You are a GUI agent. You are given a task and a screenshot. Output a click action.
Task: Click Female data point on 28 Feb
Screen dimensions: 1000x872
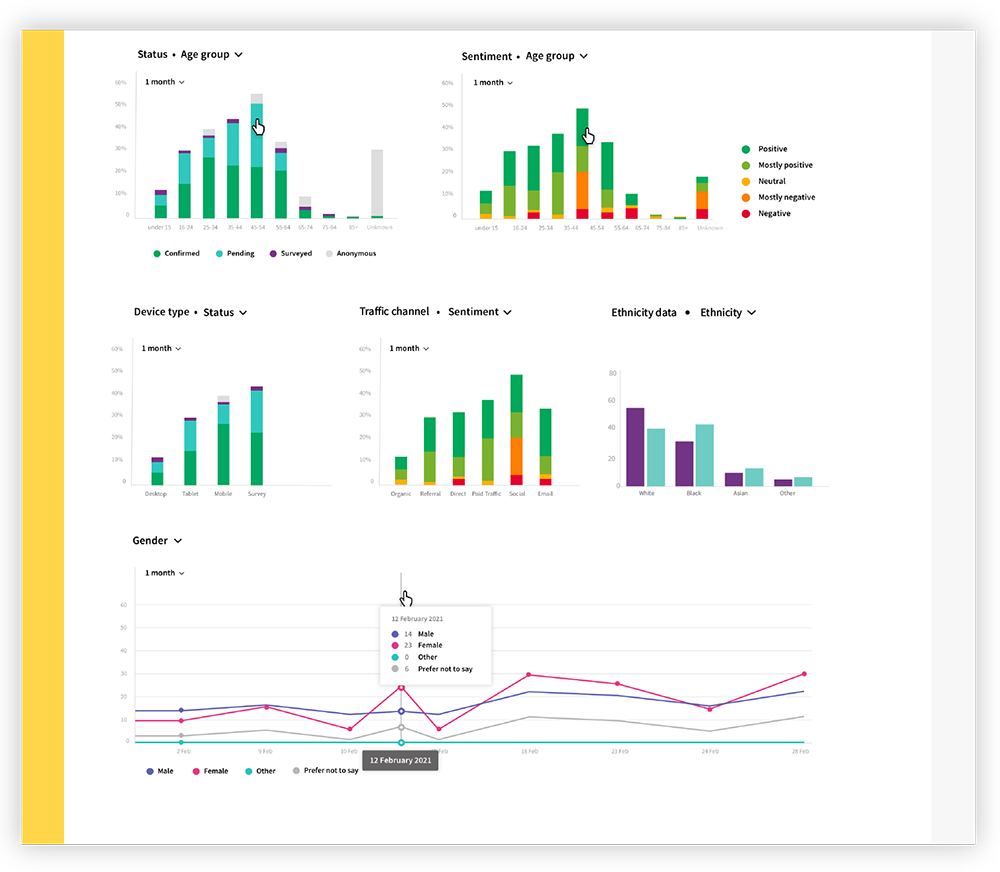pyautogui.click(x=804, y=674)
